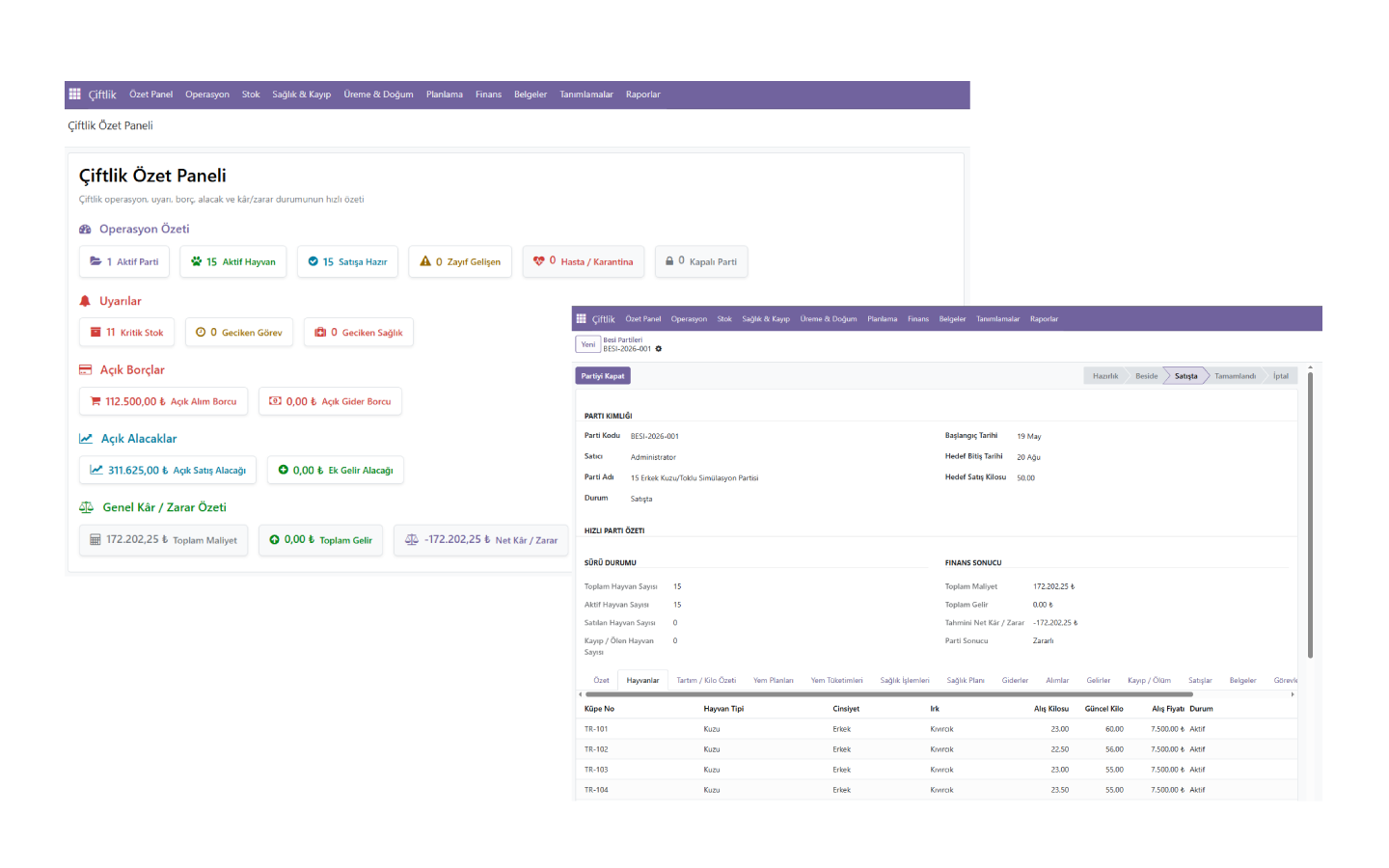Switch to the Giderler tab
This screenshot has height=868, width=1389.
pos(1015,680)
